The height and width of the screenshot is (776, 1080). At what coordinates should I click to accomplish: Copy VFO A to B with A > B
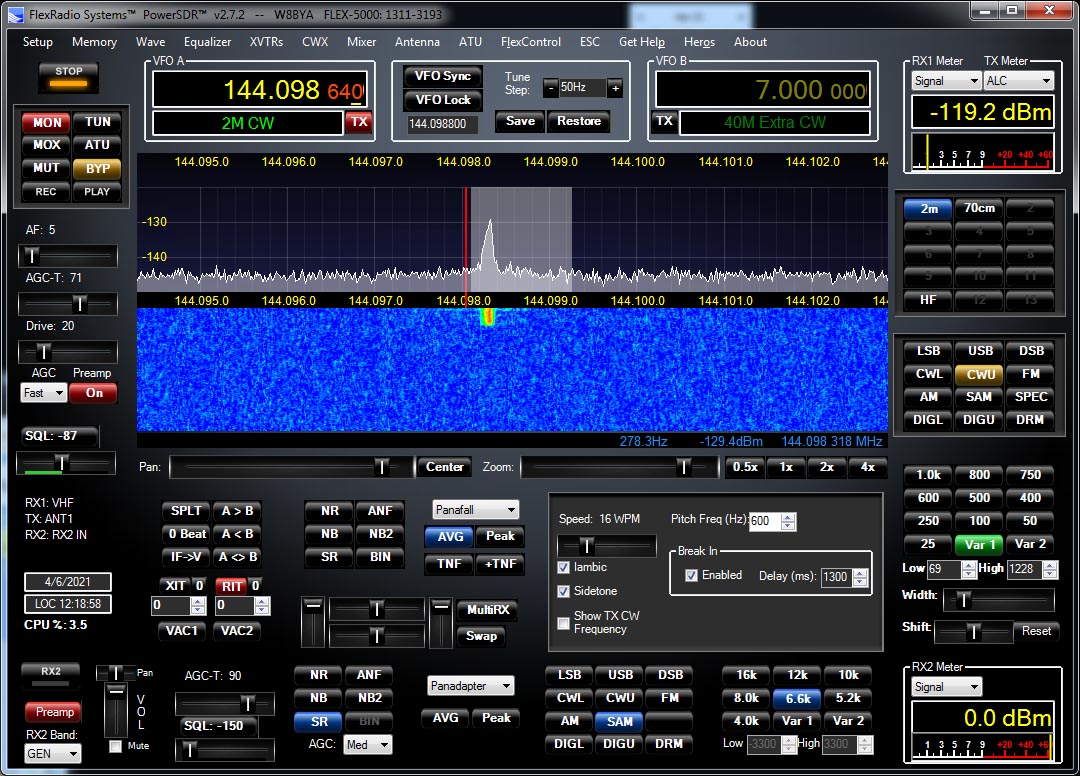pyautogui.click(x=238, y=511)
